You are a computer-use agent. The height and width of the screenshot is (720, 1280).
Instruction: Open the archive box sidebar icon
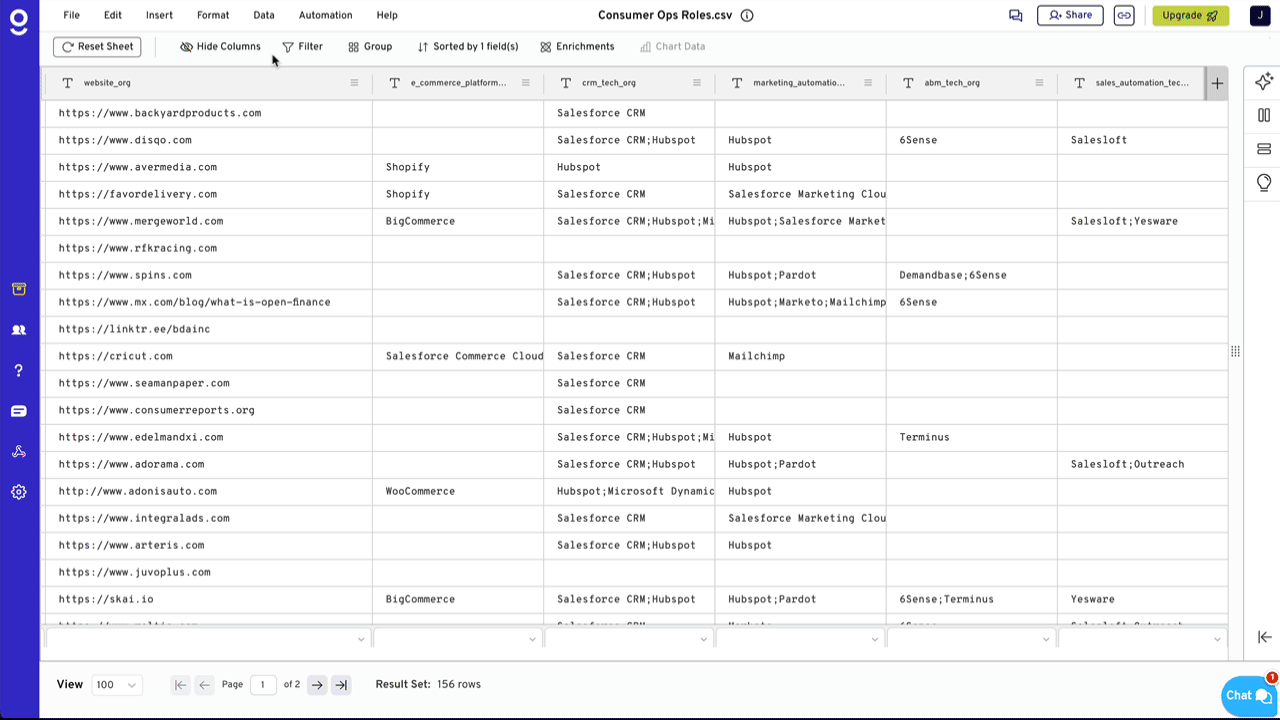click(x=19, y=289)
